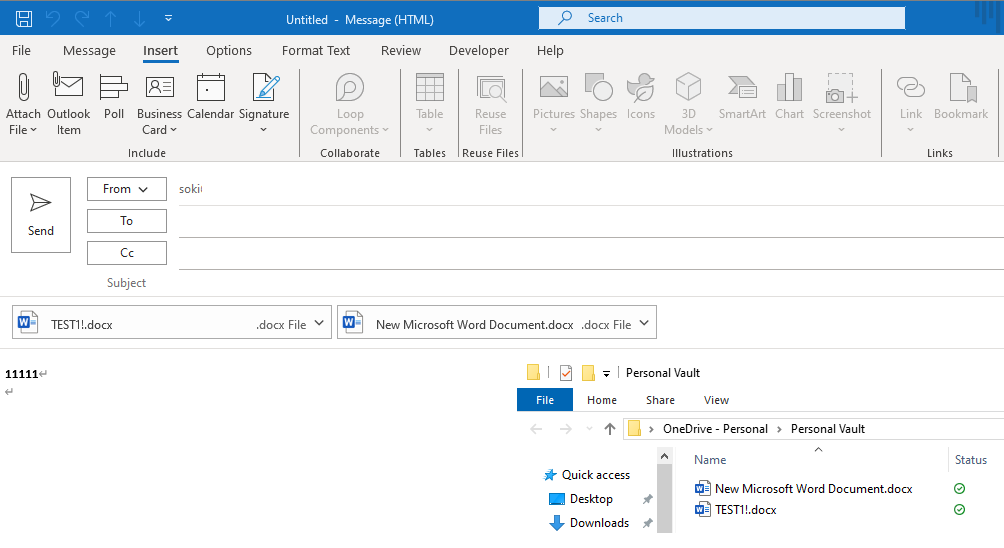Click Personal Vault in address breadcrumb
The width and height of the screenshot is (1004, 548).
click(827, 429)
